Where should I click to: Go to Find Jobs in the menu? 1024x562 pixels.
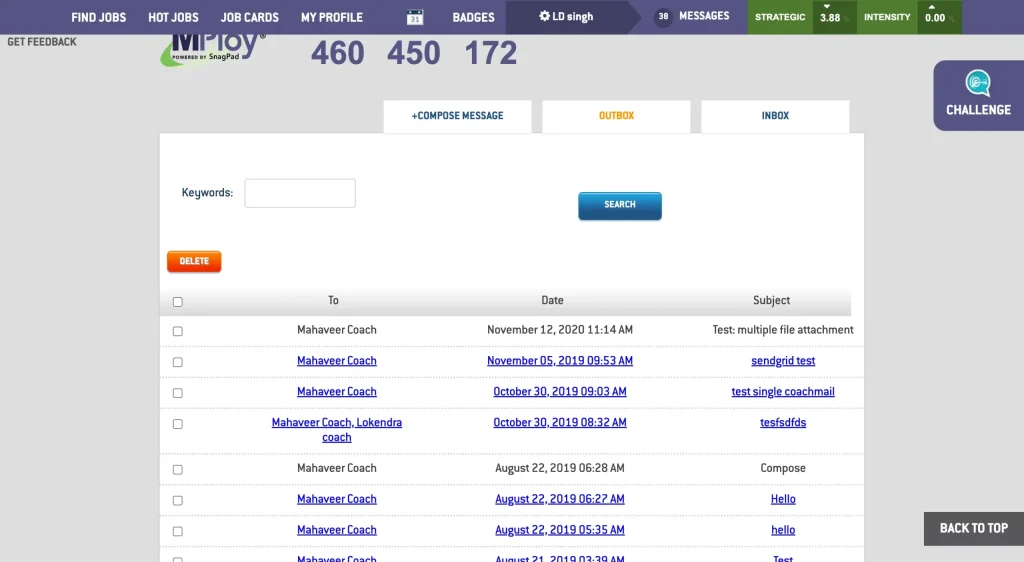pos(98,17)
